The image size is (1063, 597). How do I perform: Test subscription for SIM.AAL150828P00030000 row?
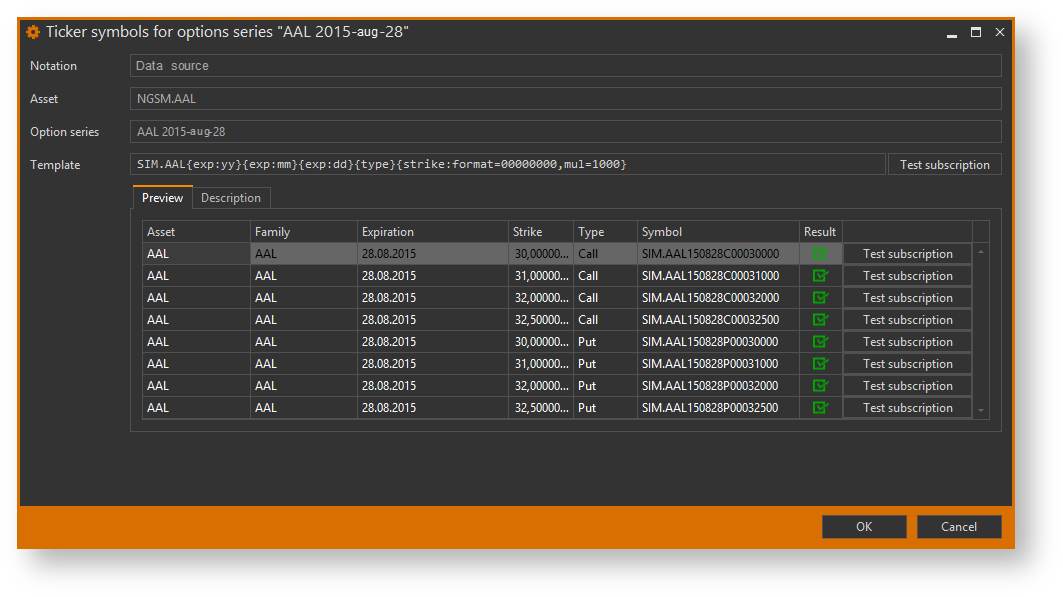coord(907,342)
